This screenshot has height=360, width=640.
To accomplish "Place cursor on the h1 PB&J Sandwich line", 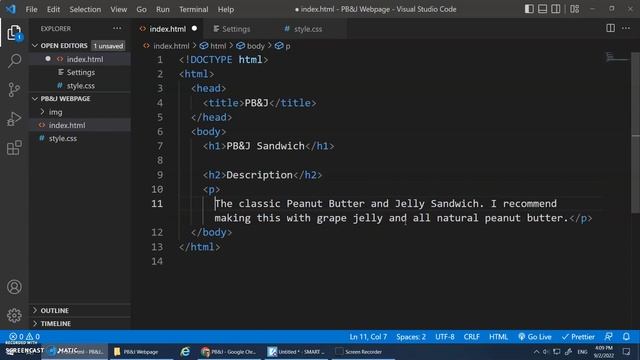I will (x=269, y=146).
